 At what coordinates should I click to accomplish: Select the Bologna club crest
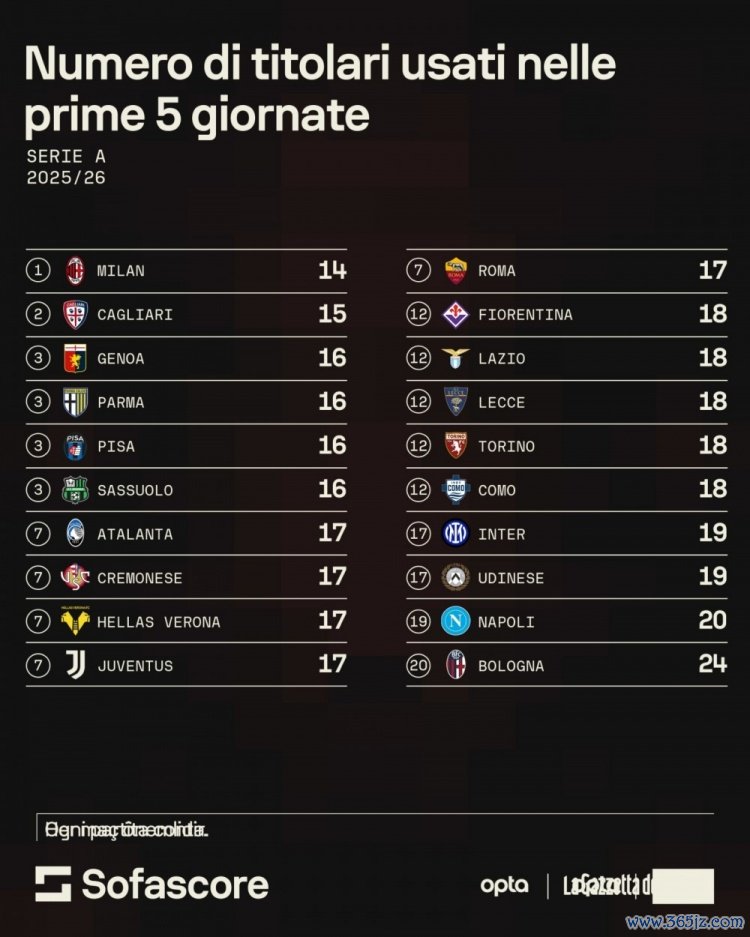(x=455, y=665)
